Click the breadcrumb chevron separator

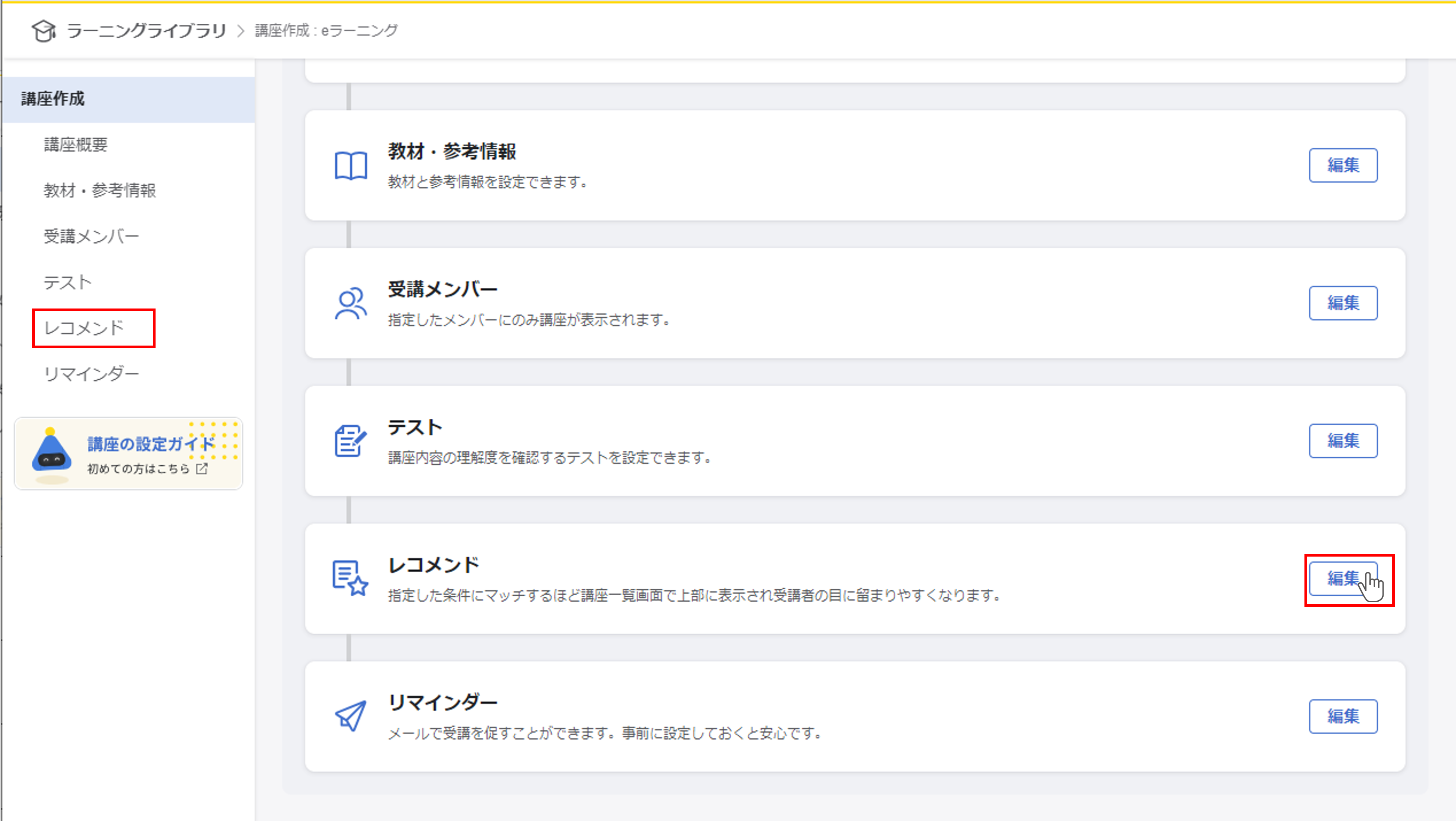241,30
